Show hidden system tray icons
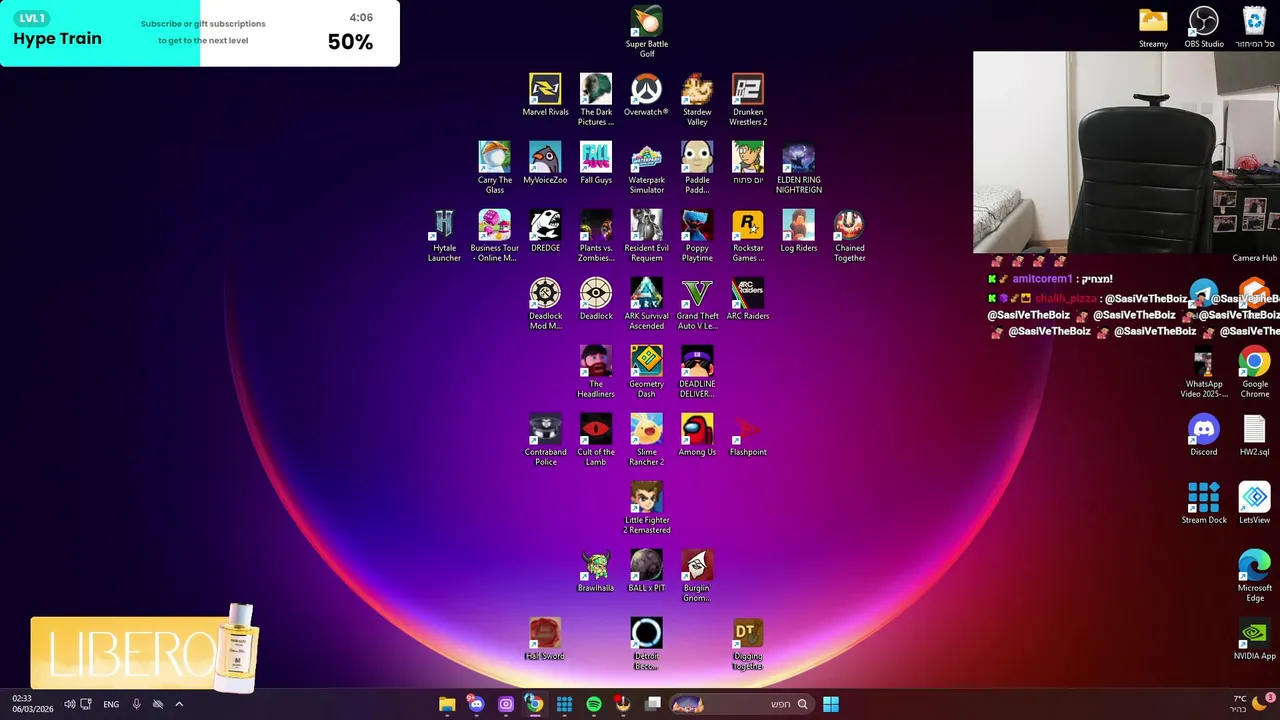The width and height of the screenshot is (1280, 720). coord(179,704)
